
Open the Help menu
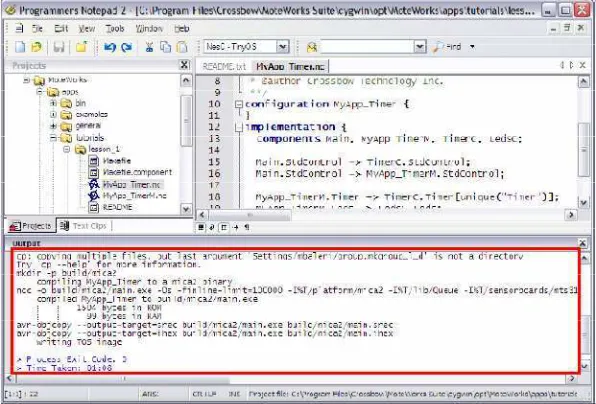(182, 29)
